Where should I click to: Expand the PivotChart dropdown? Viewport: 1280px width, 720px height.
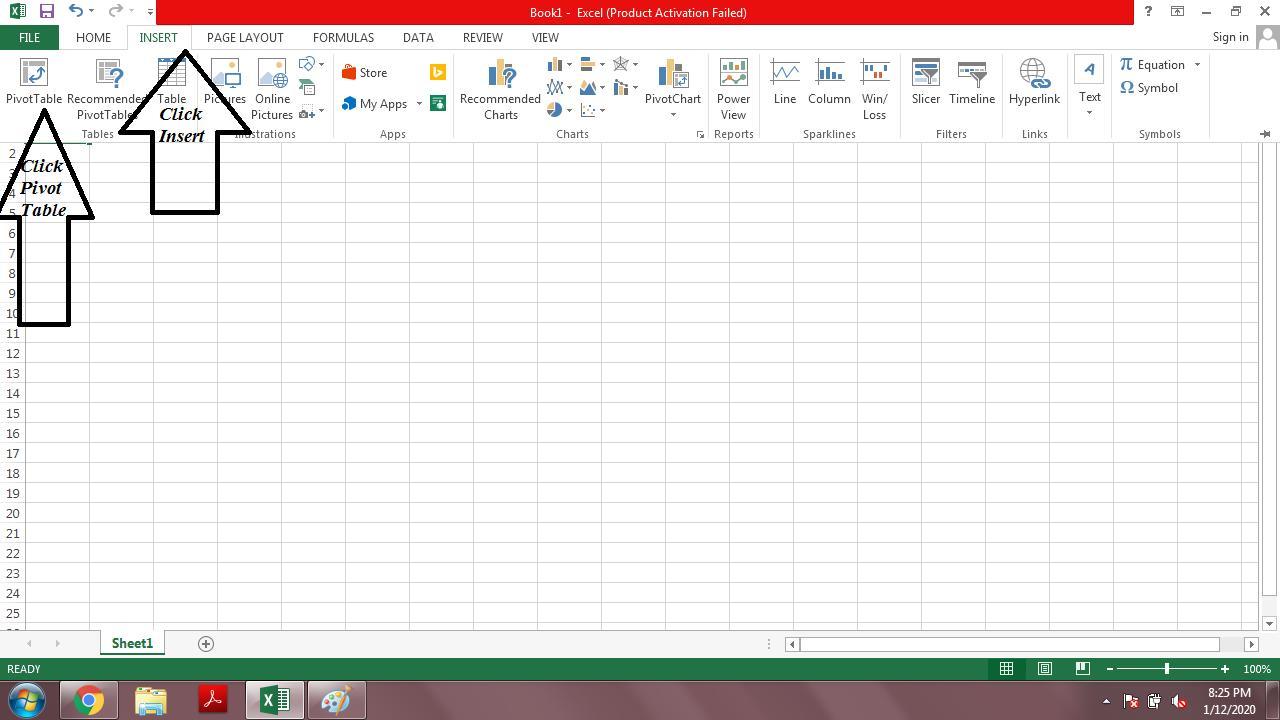click(673, 115)
